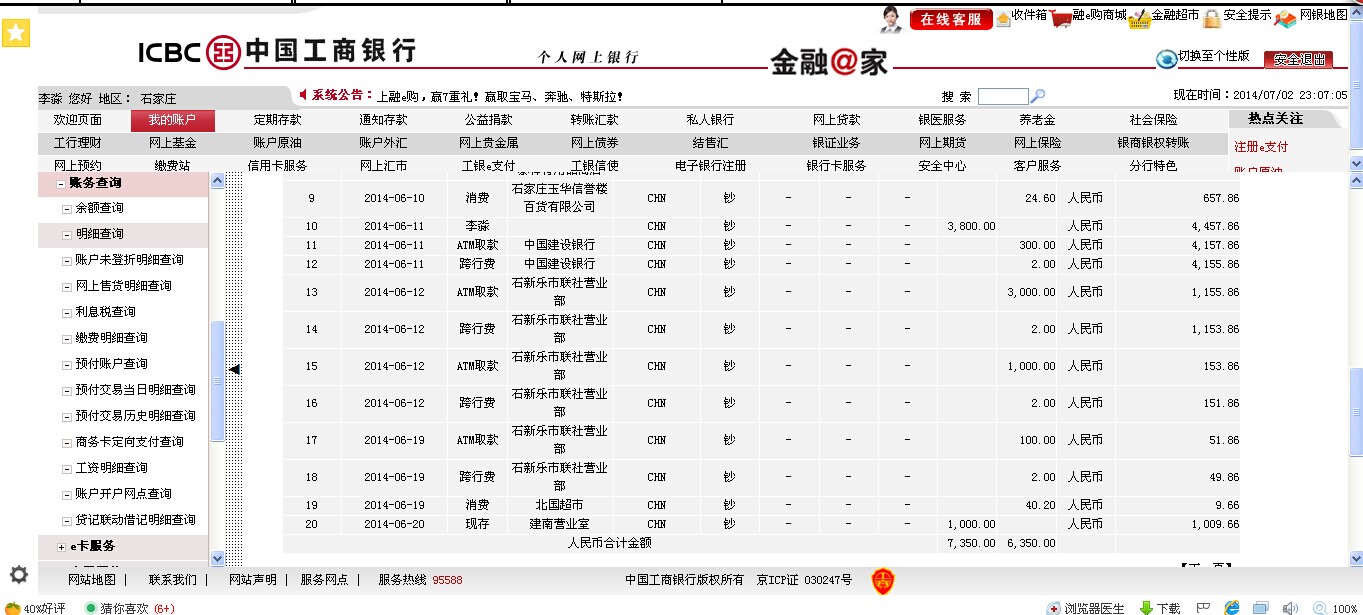Click the green 下载 arrow icon
Screen dimensions: 1363x615
coord(1147,607)
